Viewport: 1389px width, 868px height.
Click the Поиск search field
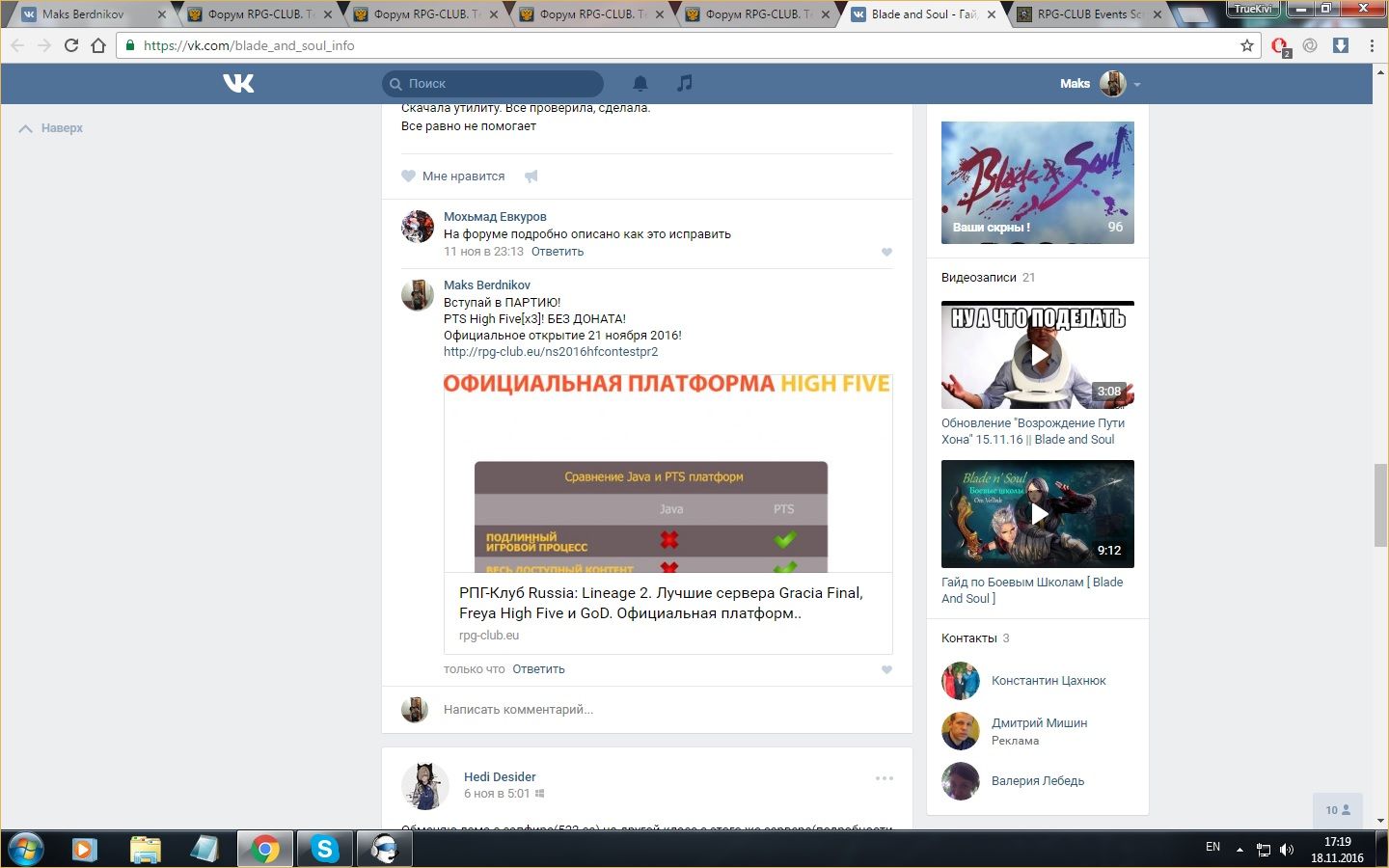[493, 84]
